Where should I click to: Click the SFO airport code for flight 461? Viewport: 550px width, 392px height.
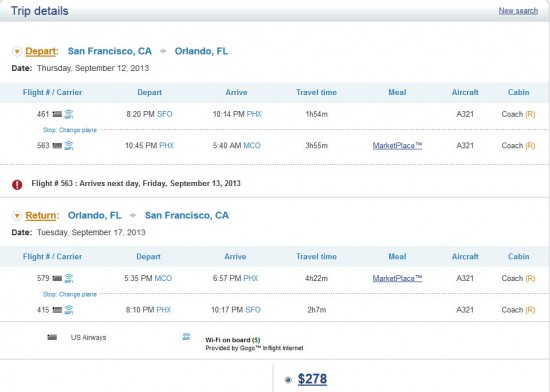165,114
